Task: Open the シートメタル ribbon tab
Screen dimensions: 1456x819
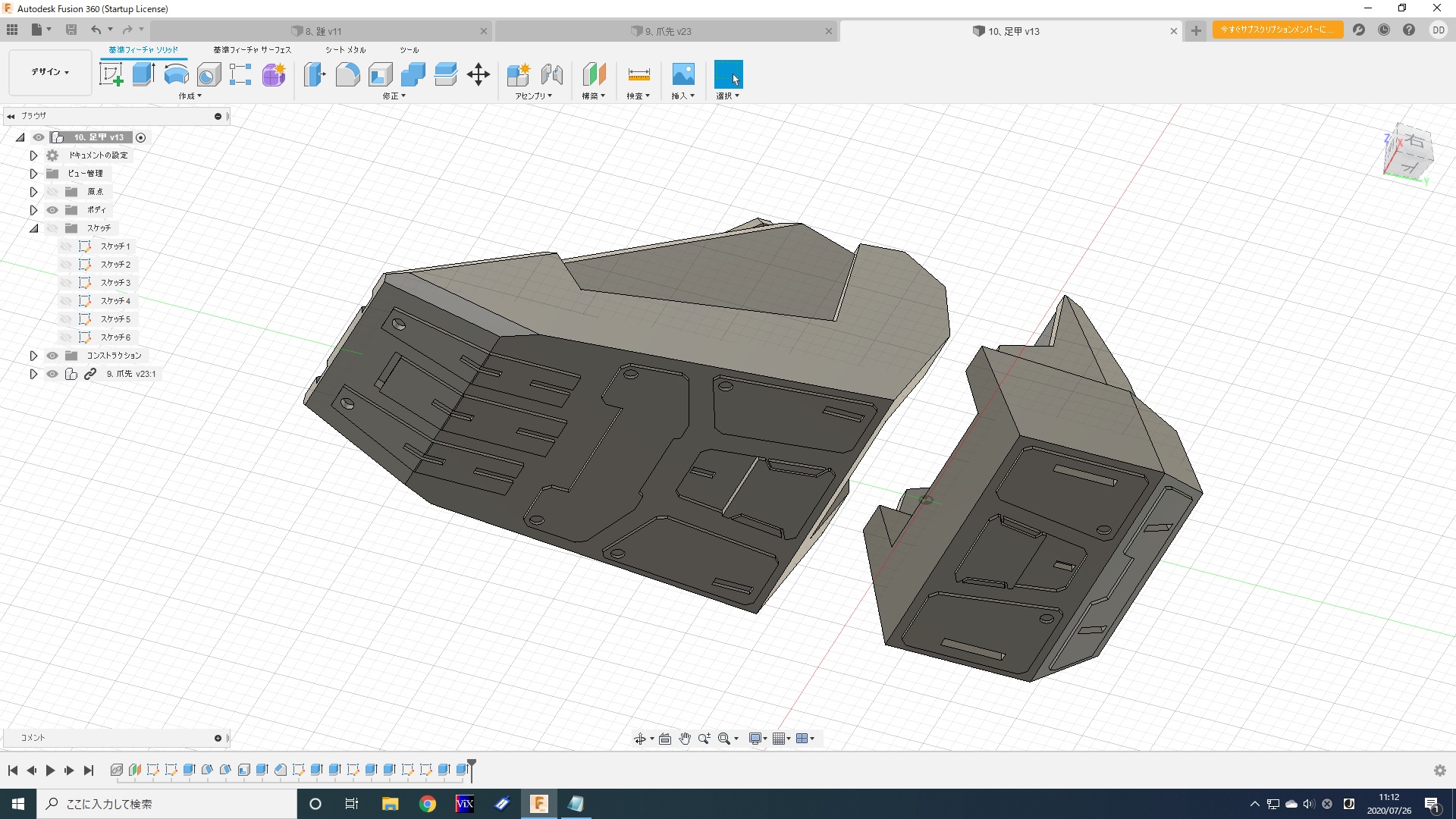Action: (x=345, y=50)
